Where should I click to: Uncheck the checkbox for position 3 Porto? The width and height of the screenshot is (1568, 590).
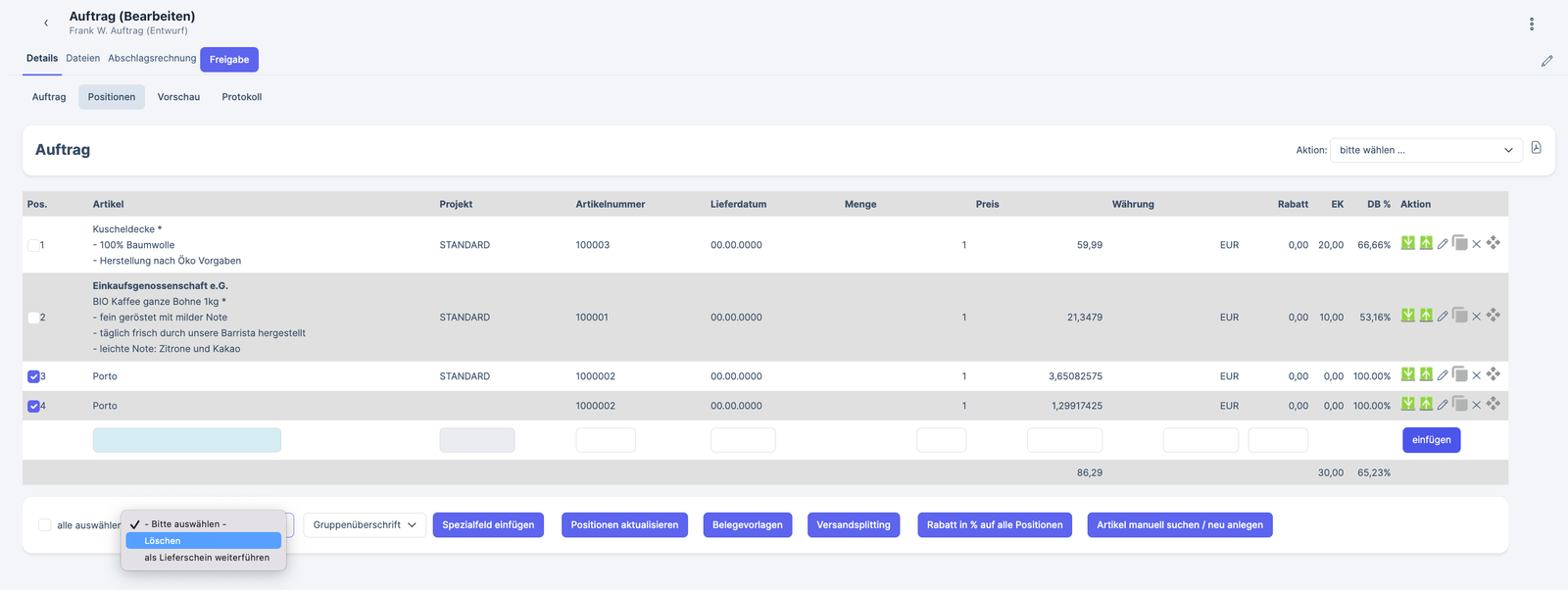point(34,376)
